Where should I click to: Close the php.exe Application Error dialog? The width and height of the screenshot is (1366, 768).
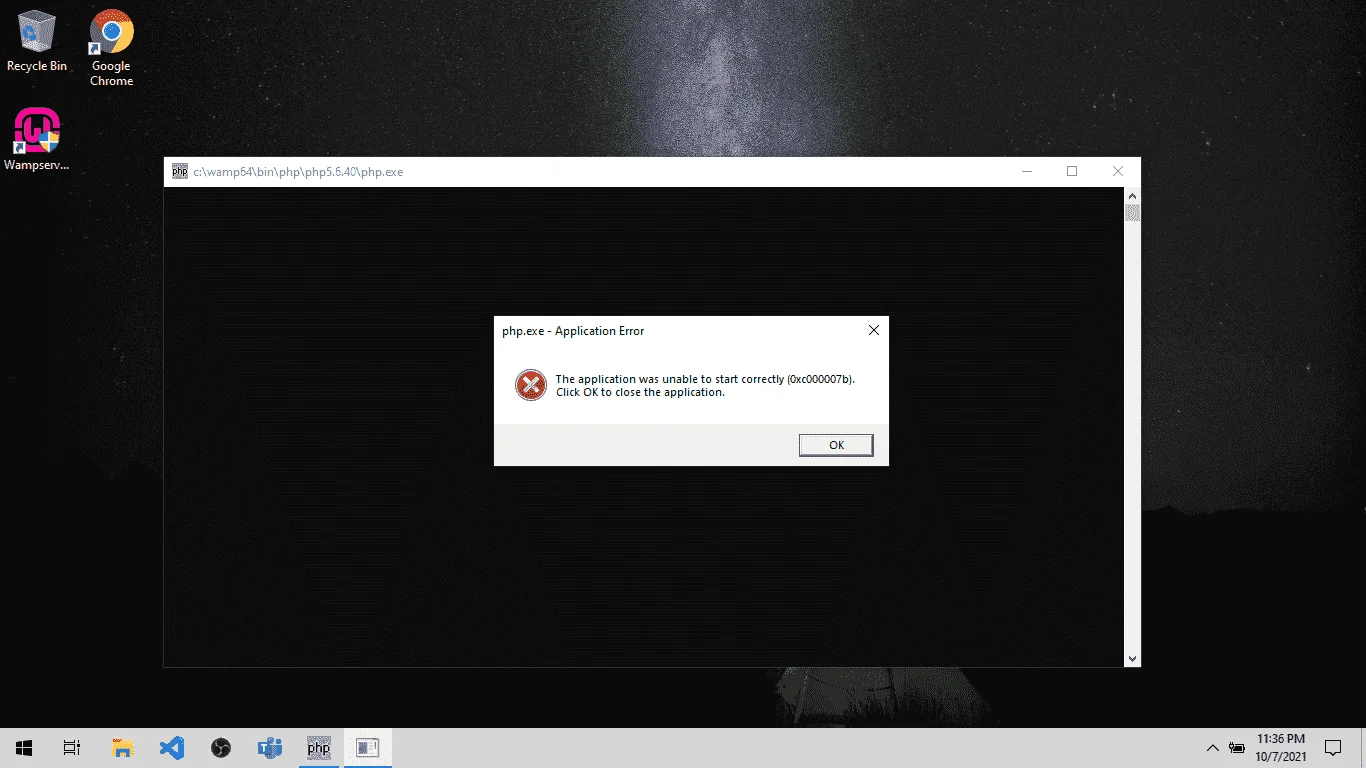[x=873, y=330]
